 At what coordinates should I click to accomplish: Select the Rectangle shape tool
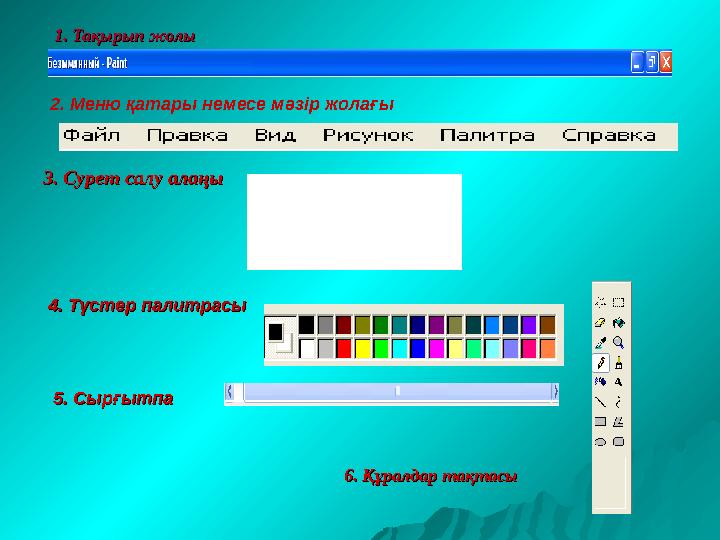[600, 422]
